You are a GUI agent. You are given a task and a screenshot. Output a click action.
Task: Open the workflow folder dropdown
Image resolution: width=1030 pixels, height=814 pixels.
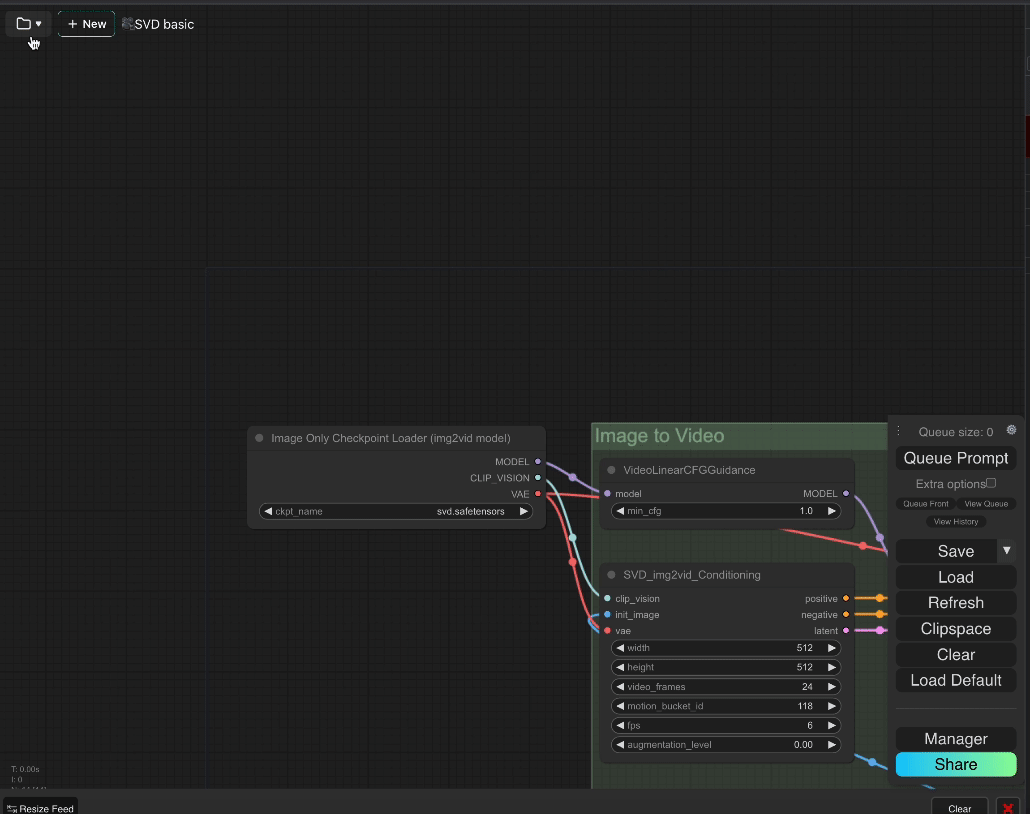click(x=28, y=24)
